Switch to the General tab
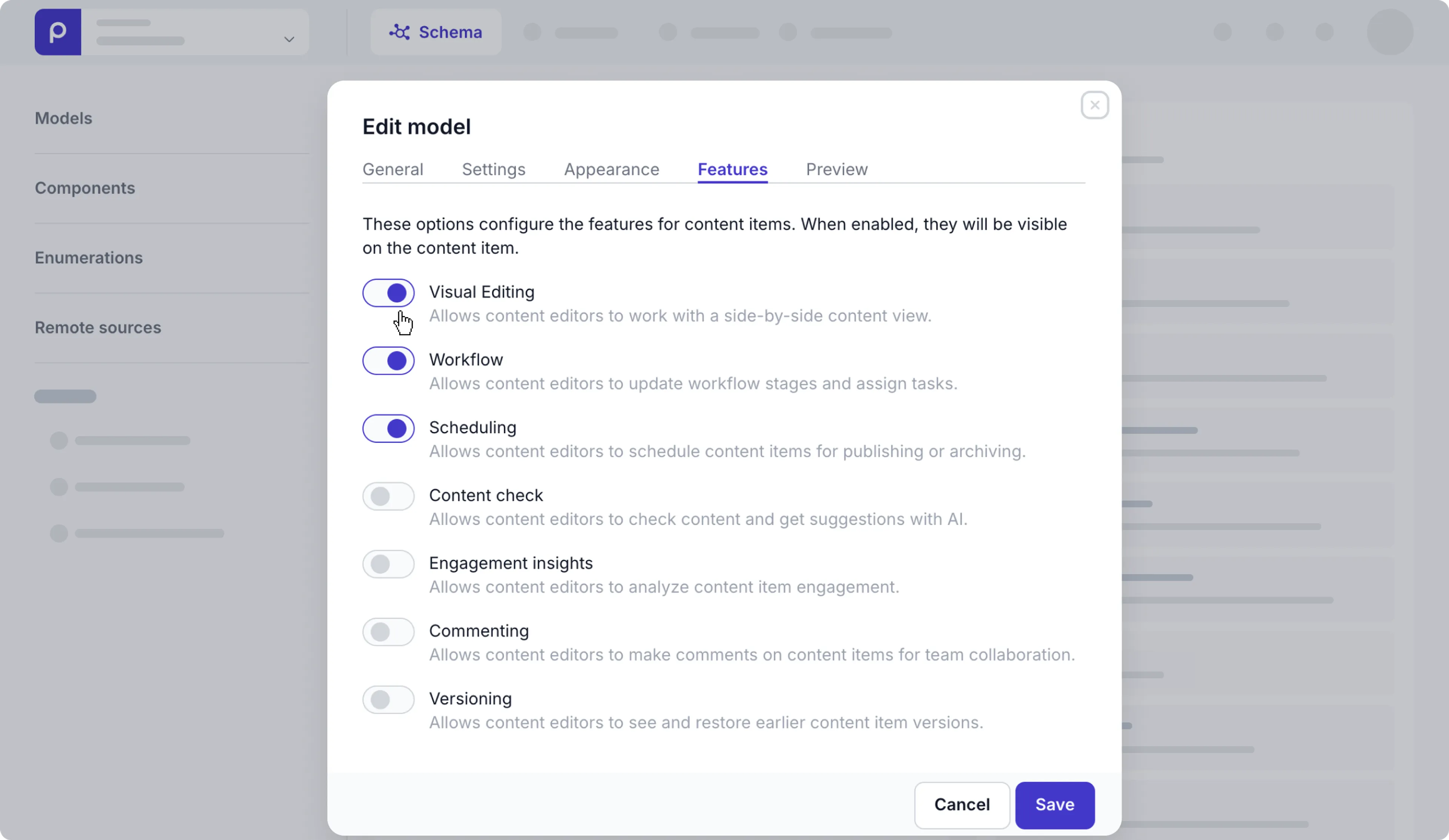This screenshot has width=1449, height=840. (x=393, y=169)
